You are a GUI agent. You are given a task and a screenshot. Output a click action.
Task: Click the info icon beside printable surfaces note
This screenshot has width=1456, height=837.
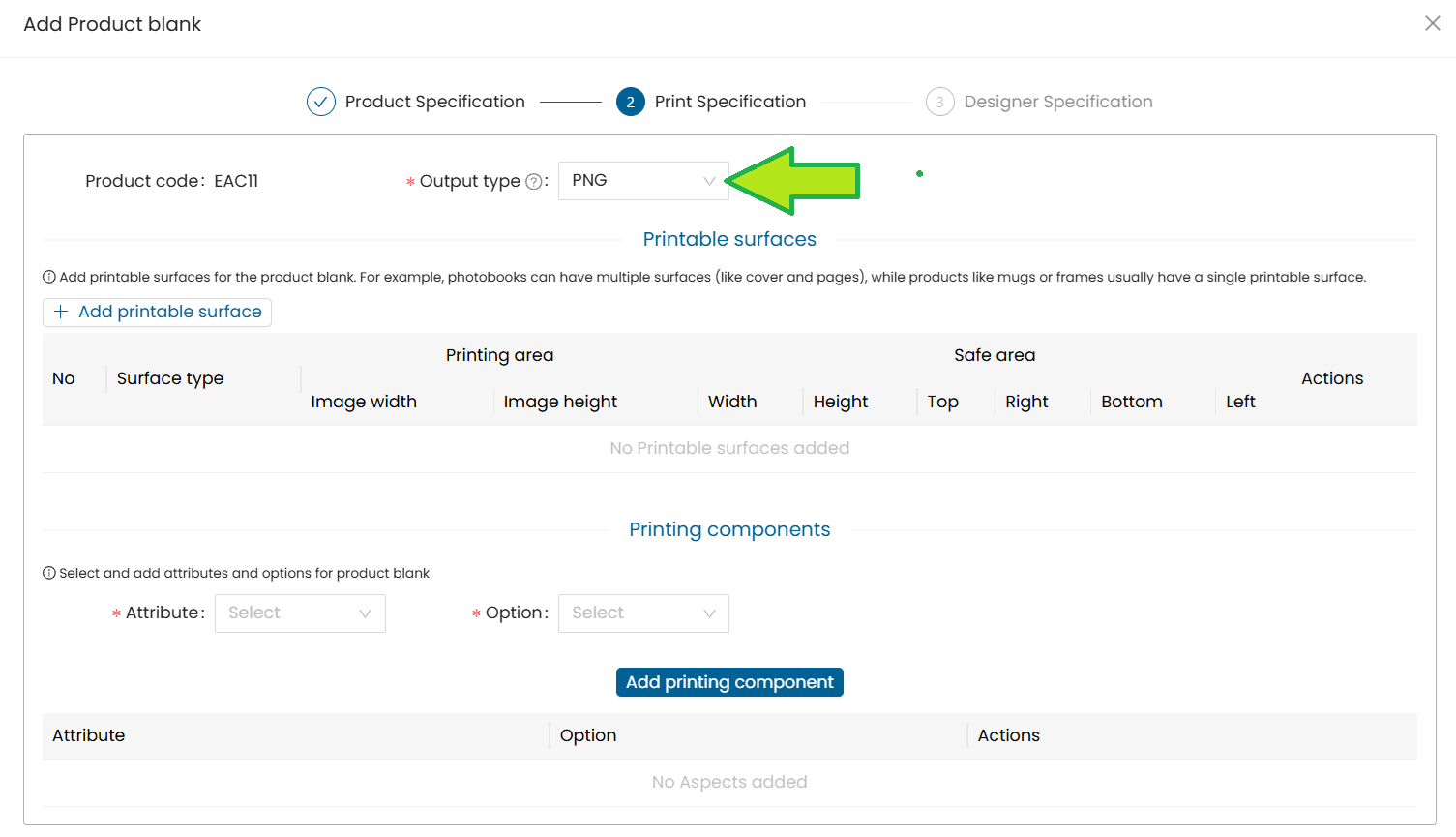pos(49,277)
